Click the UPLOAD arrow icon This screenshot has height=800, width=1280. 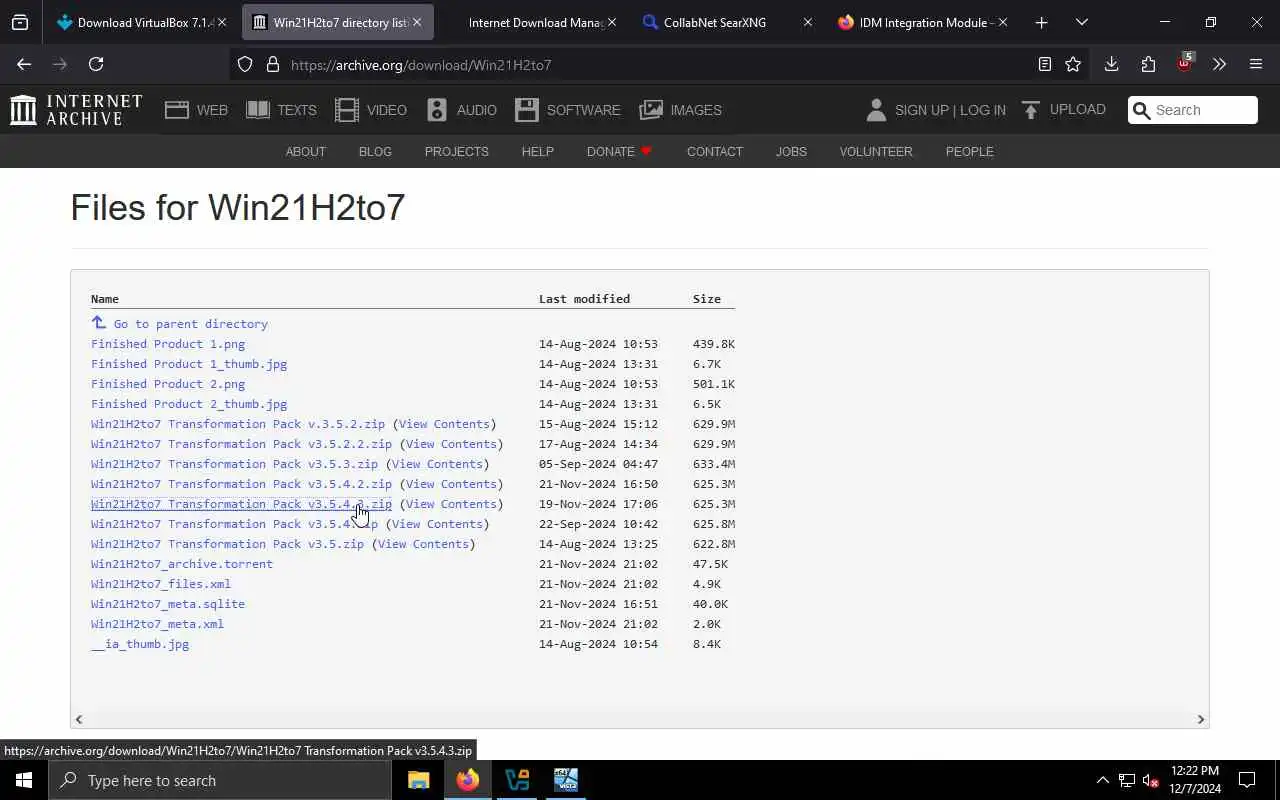pyautogui.click(x=1031, y=110)
